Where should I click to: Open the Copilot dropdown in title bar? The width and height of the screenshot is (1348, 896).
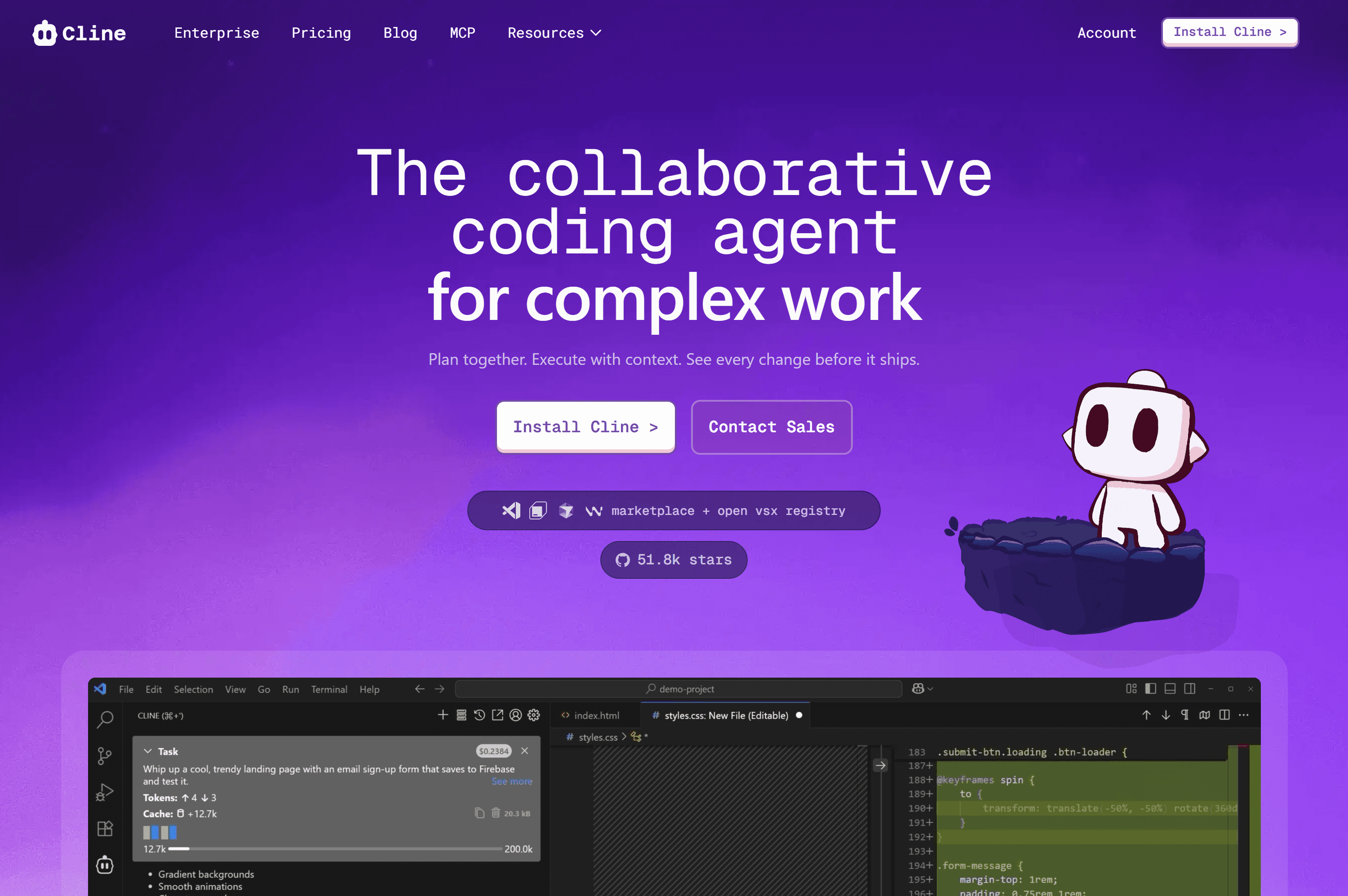[922, 688]
